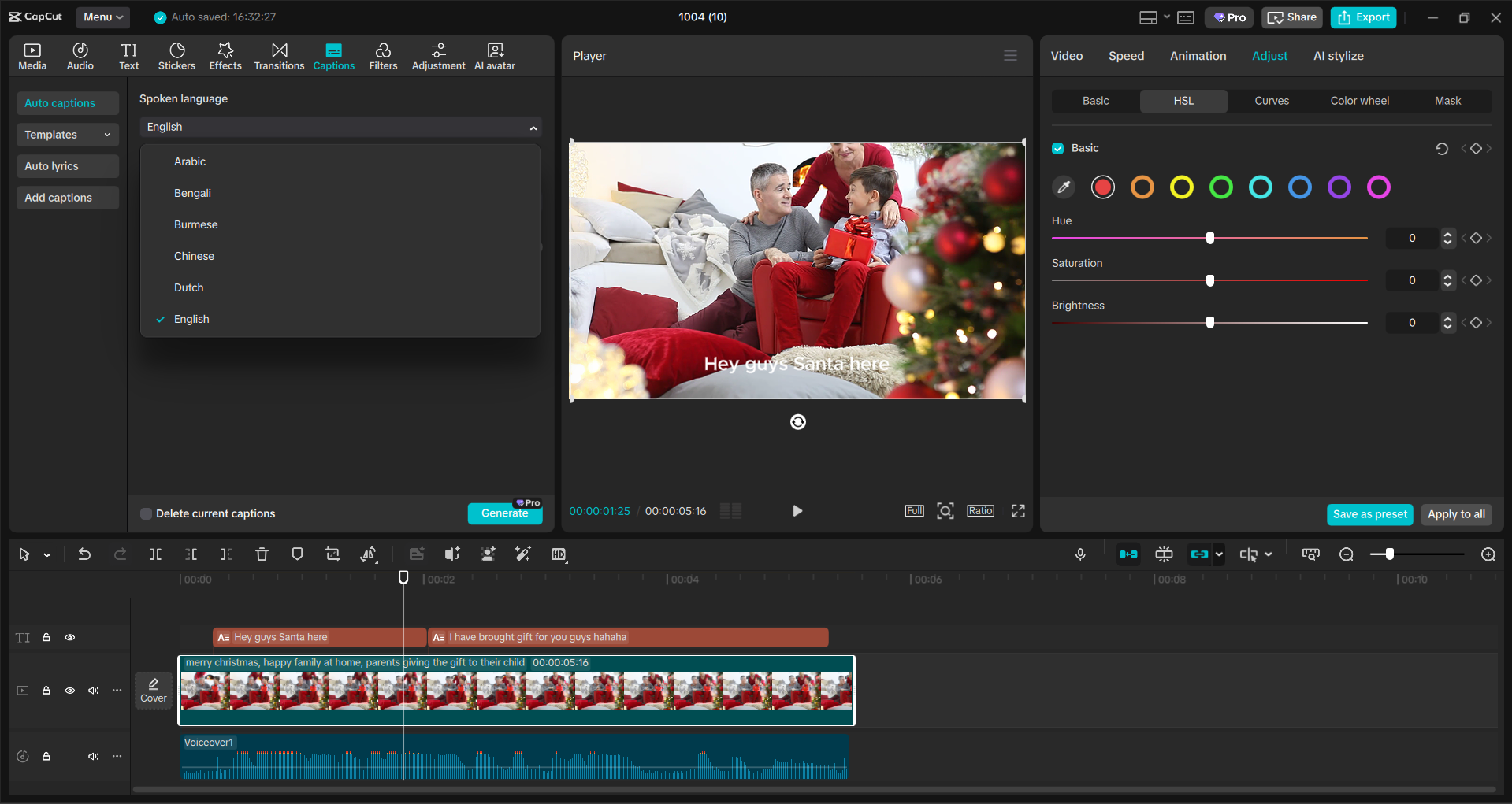The width and height of the screenshot is (1512, 804).
Task: Click the Apply to all button
Action: 1455,514
